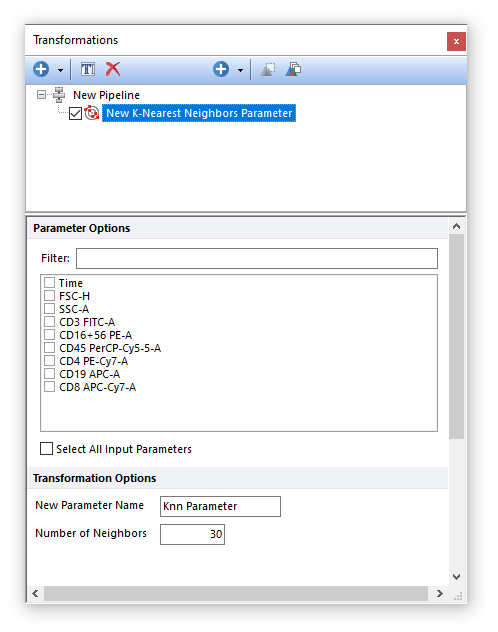Screen dimensions: 498x632
Task: Click the grayed apply-to-plot toolbar icon
Action: pyautogui.click(x=268, y=69)
